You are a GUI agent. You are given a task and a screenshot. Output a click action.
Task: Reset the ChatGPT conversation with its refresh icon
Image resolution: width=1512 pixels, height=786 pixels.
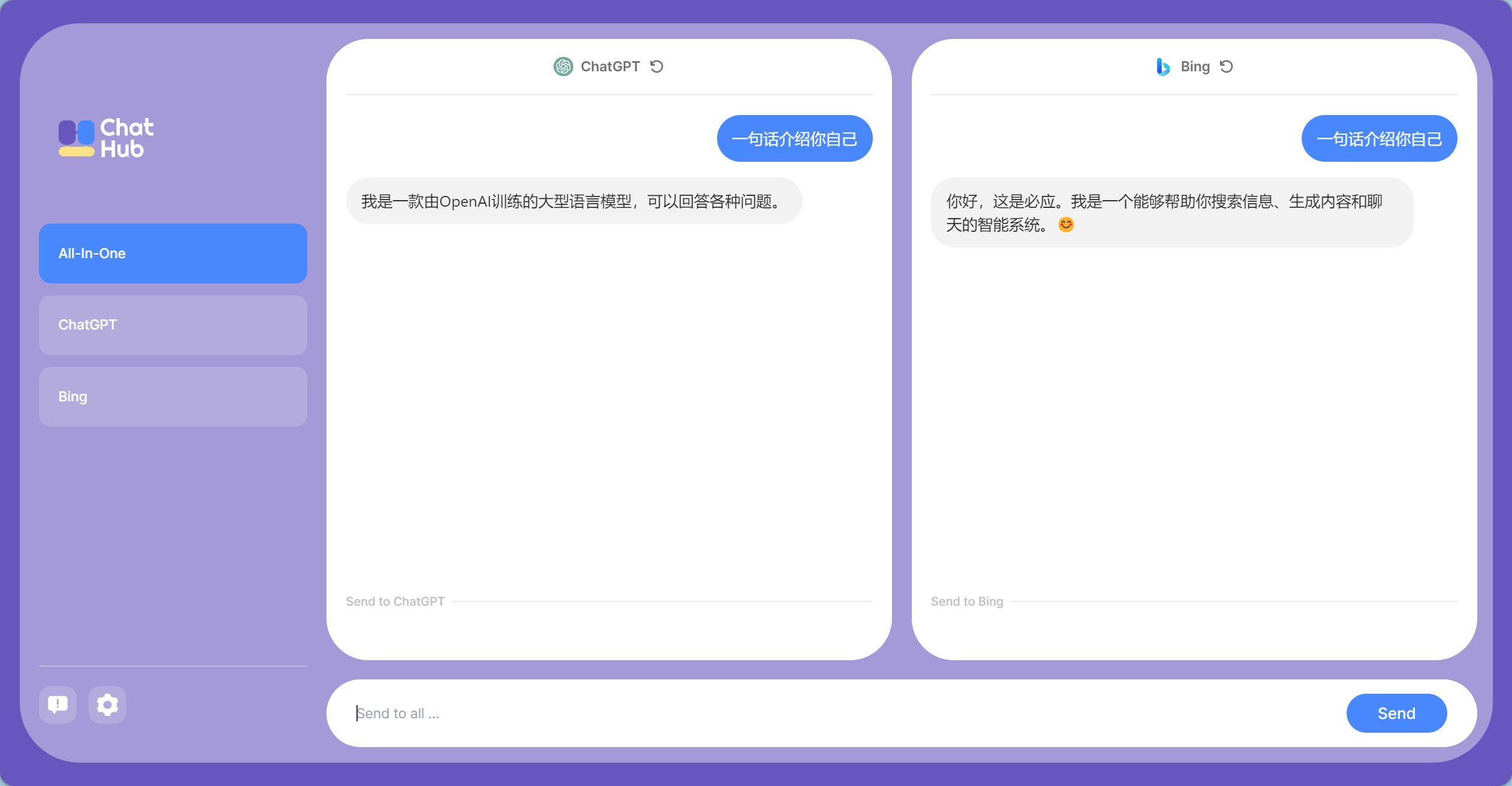(x=657, y=66)
